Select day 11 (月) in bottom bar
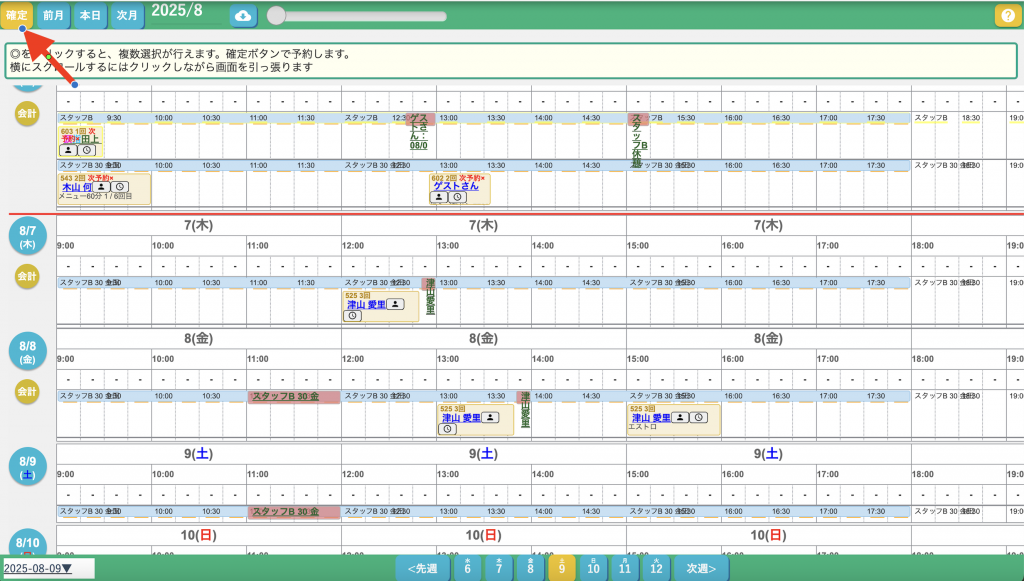This screenshot has height=581, width=1024. [624, 568]
